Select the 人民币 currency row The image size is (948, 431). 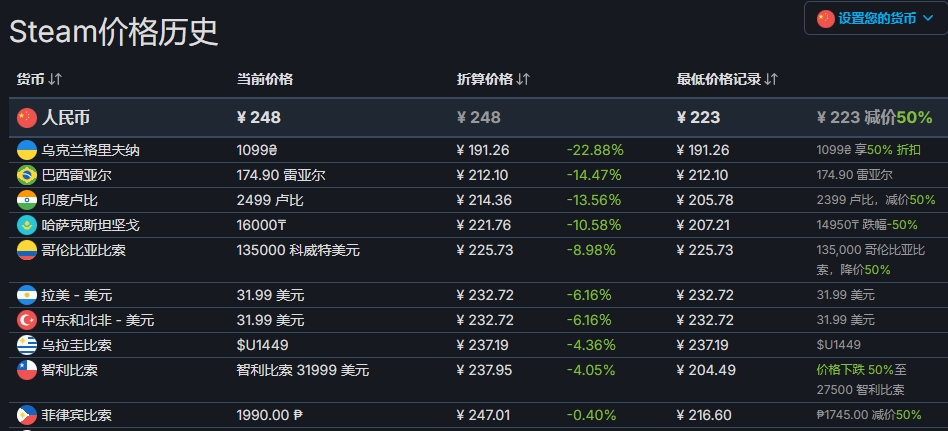[66, 118]
